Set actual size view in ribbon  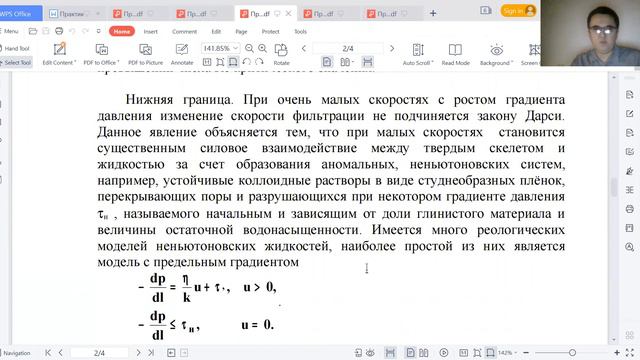(207, 62)
